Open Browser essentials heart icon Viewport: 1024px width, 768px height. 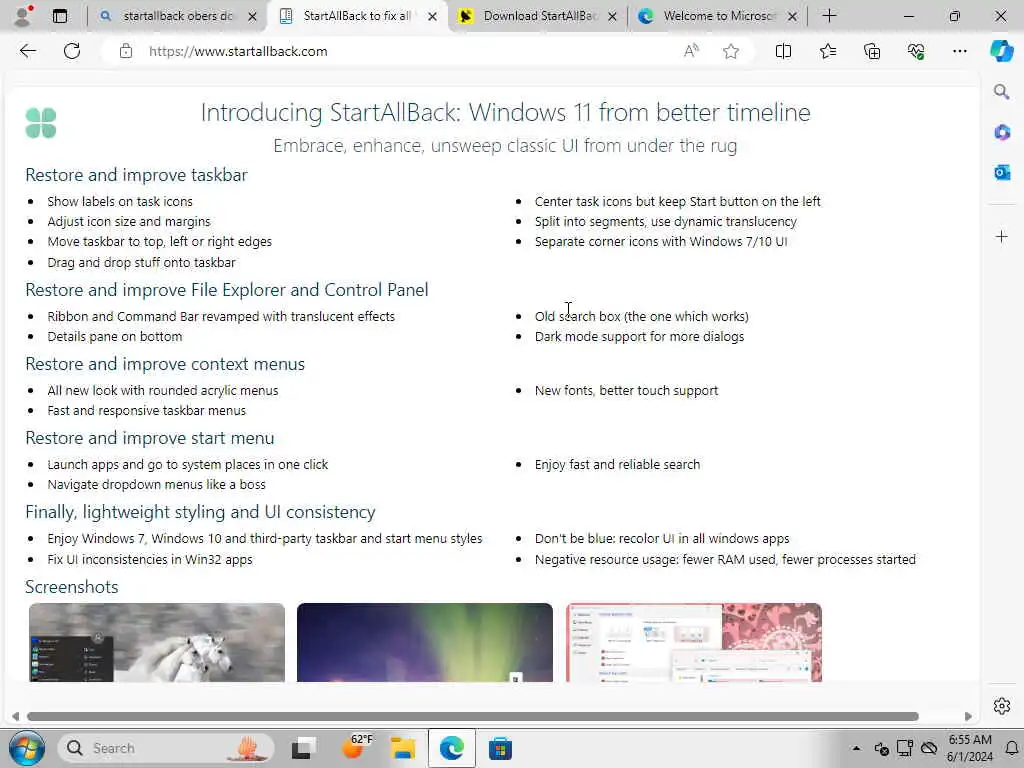pyautogui.click(x=916, y=51)
